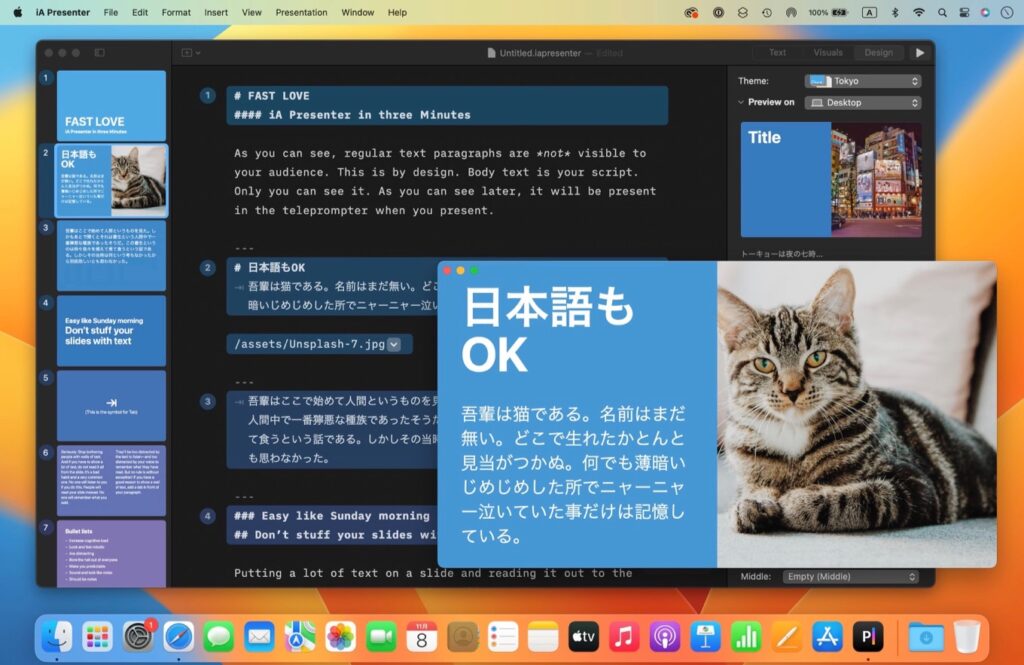Image resolution: width=1024 pixels, height=665 pixels.
Task: Click the slide 2 number badge in the editor
Action: click(x=207, y=268)
